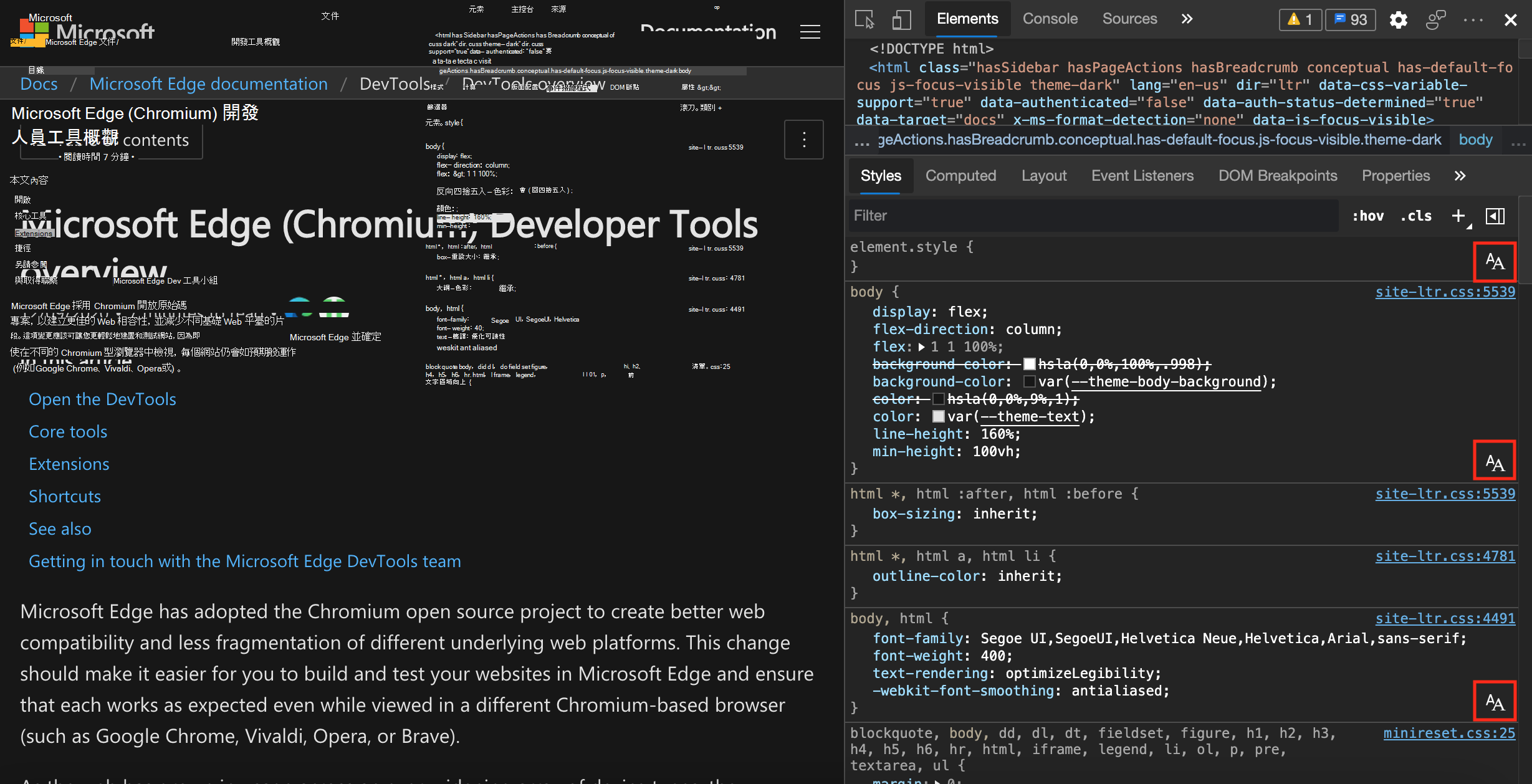Go to Core tools section link

coord(68,432)
